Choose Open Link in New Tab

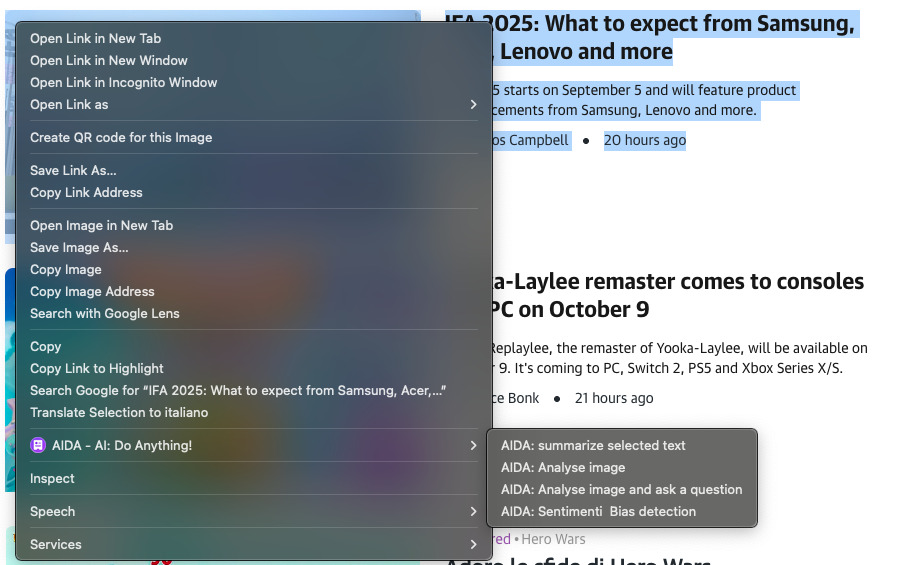(254, 38)
